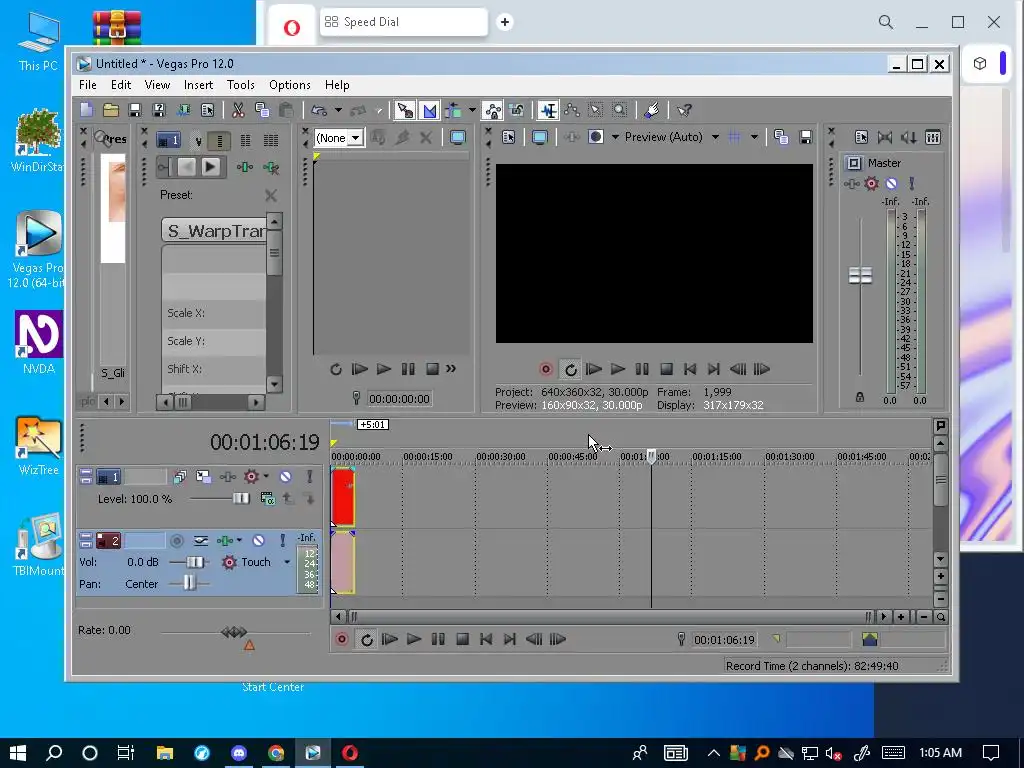
Task: Open Opera from the Windows taskbar
Action: point(350,753)
